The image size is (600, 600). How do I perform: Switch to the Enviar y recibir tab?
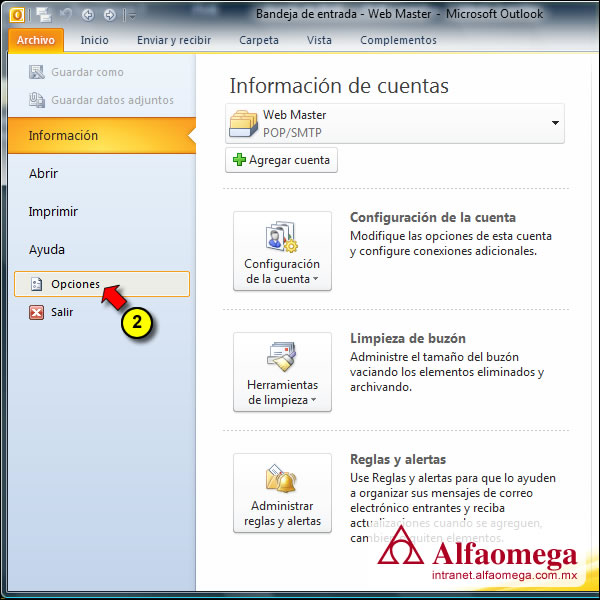[174, 40]
